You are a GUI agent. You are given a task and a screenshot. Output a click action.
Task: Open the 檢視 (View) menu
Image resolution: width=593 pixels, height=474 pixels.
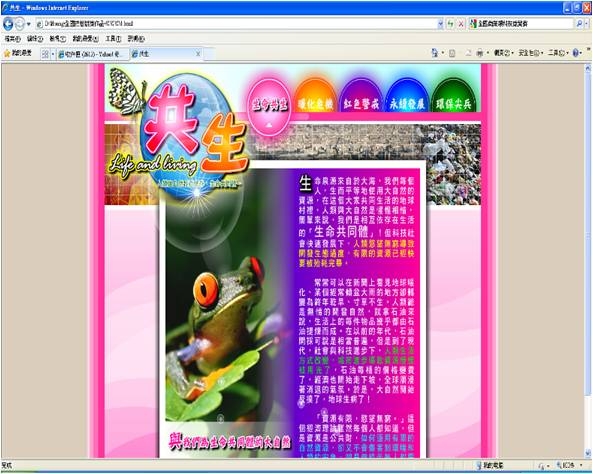click(x=57, y=39)
